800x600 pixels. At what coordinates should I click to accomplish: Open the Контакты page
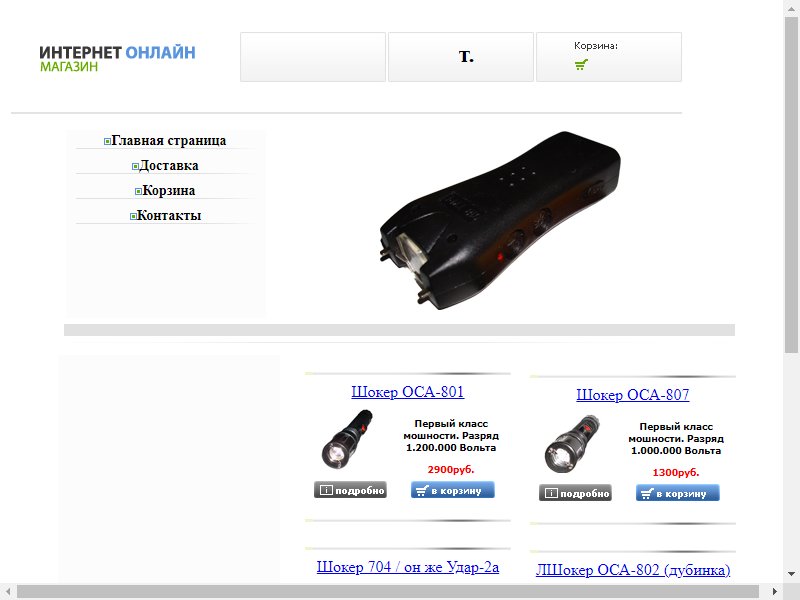tap(169, 215)
